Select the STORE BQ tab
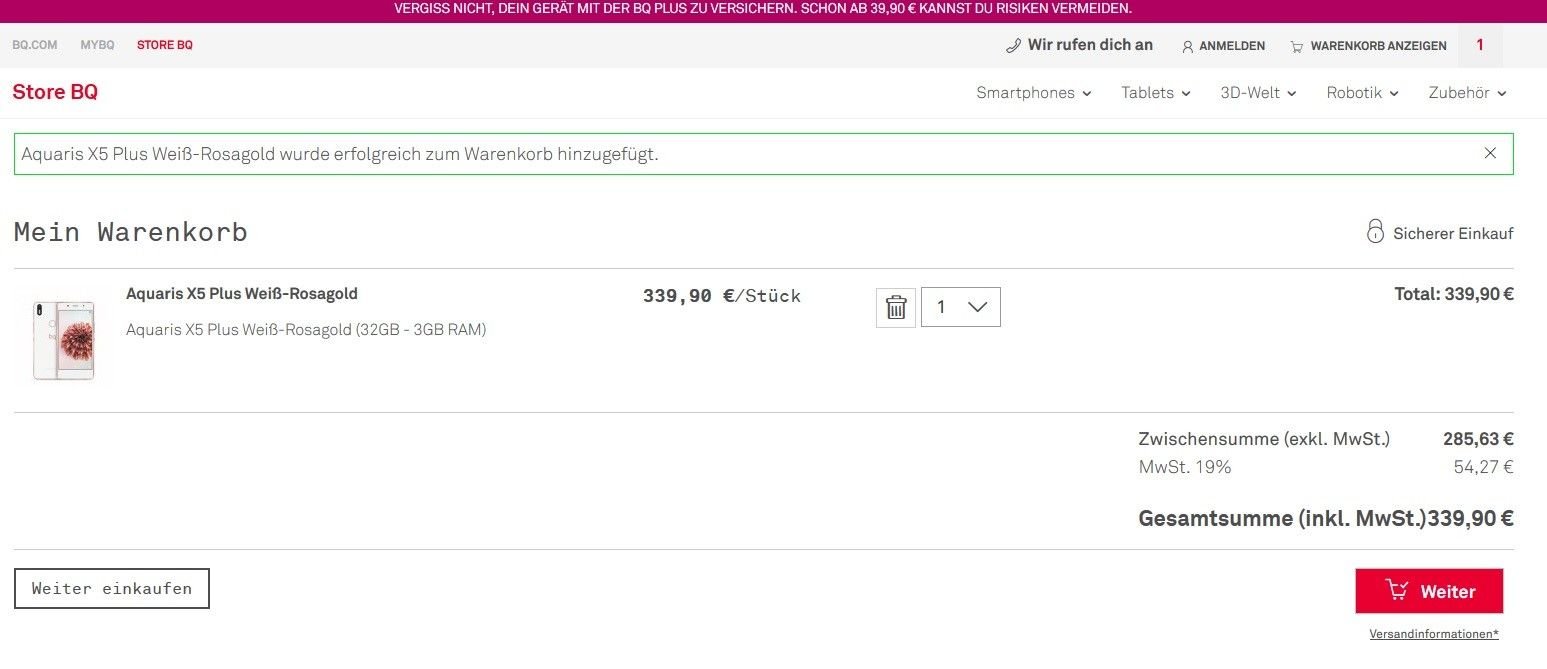Image resolution: width=1547 pixels, height=669 pixels. tap(165, 45)
